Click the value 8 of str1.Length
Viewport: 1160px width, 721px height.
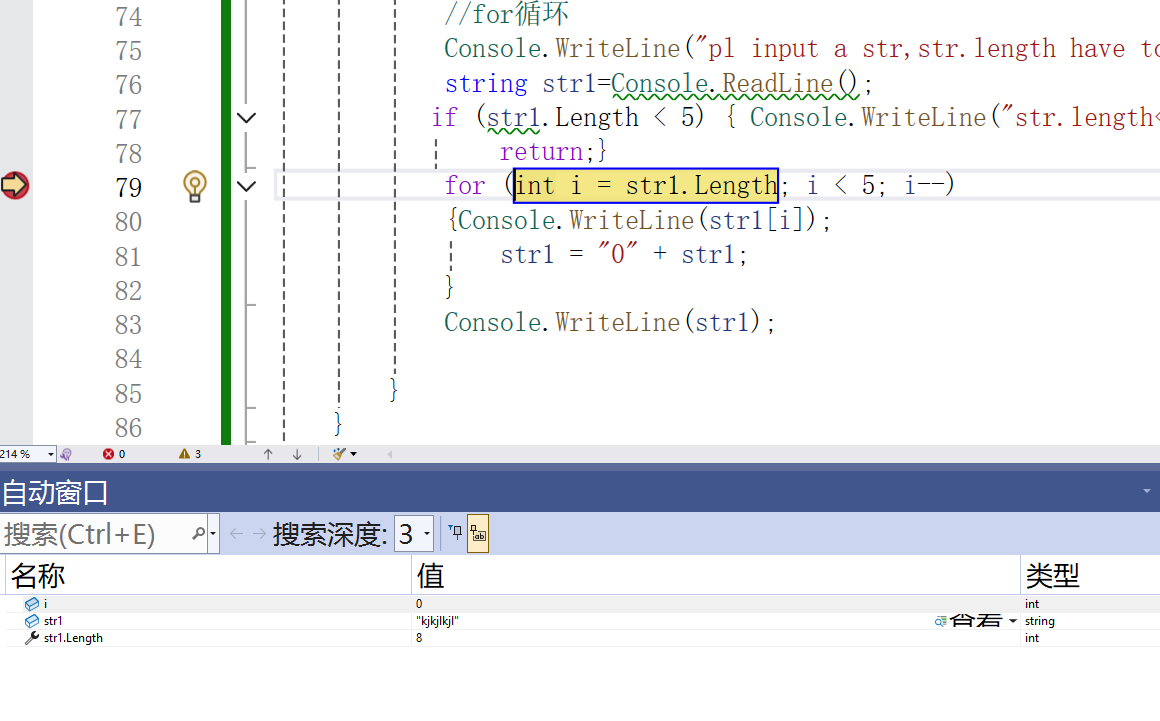tap(419, 638)
